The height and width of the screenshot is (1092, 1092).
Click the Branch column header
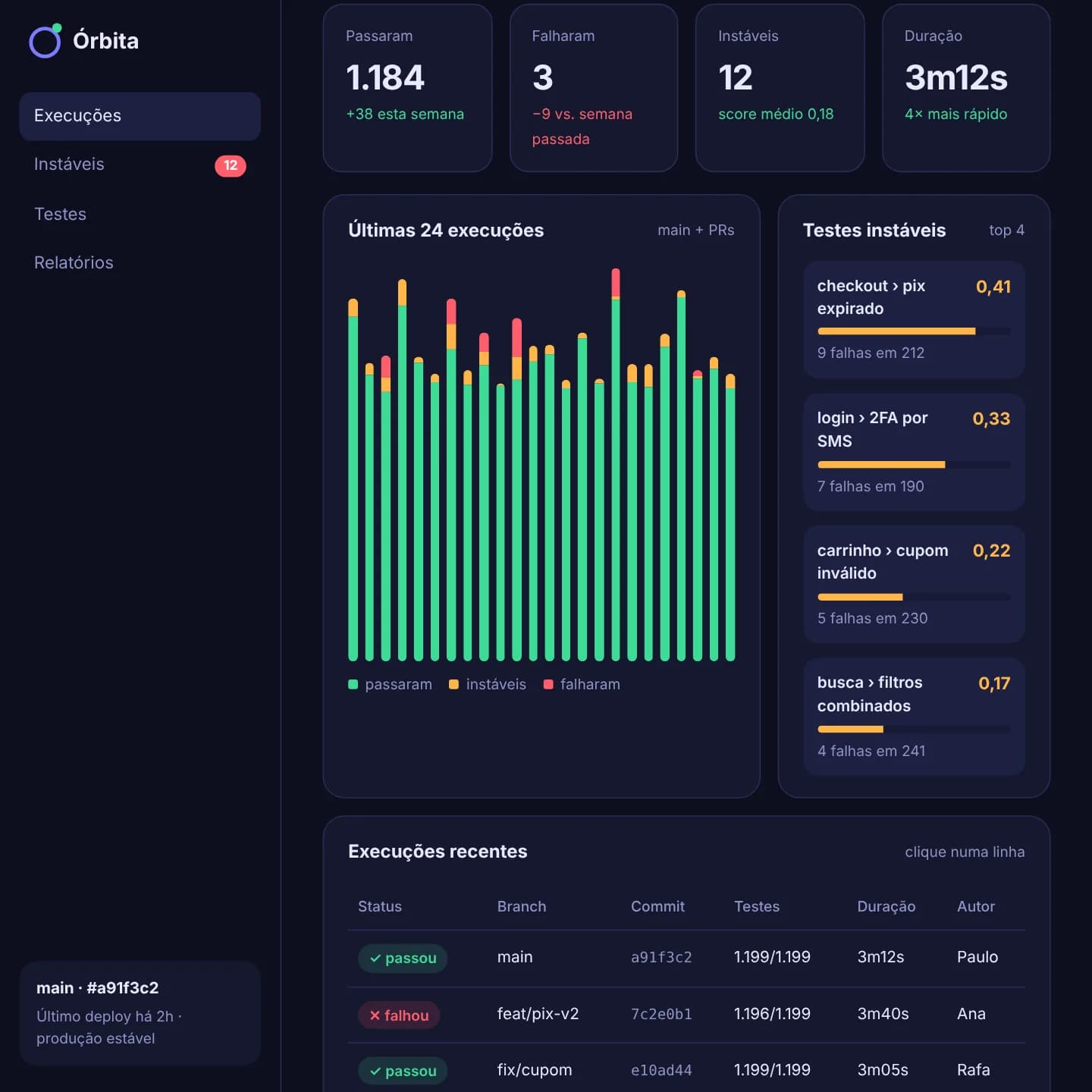click(522, 907)
